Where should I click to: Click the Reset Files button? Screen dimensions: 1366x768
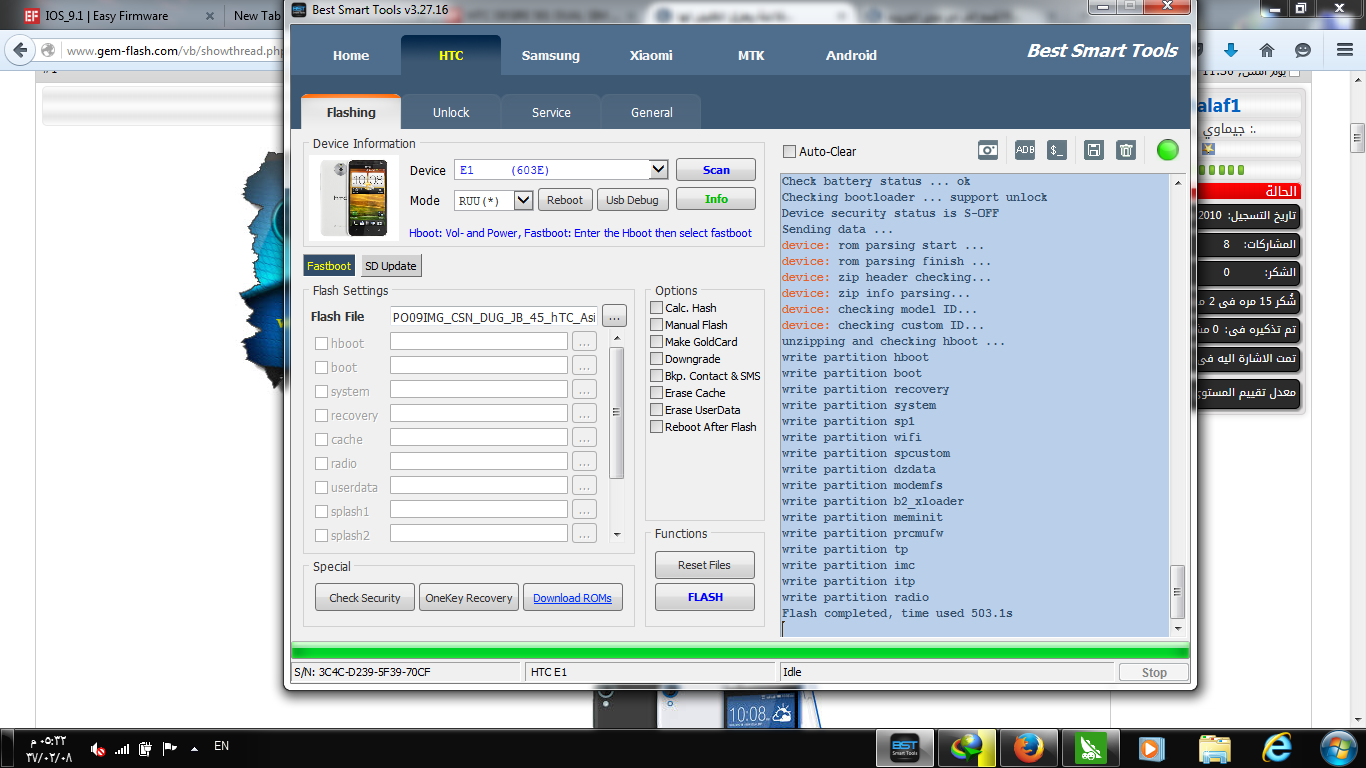tap(705, 565)
